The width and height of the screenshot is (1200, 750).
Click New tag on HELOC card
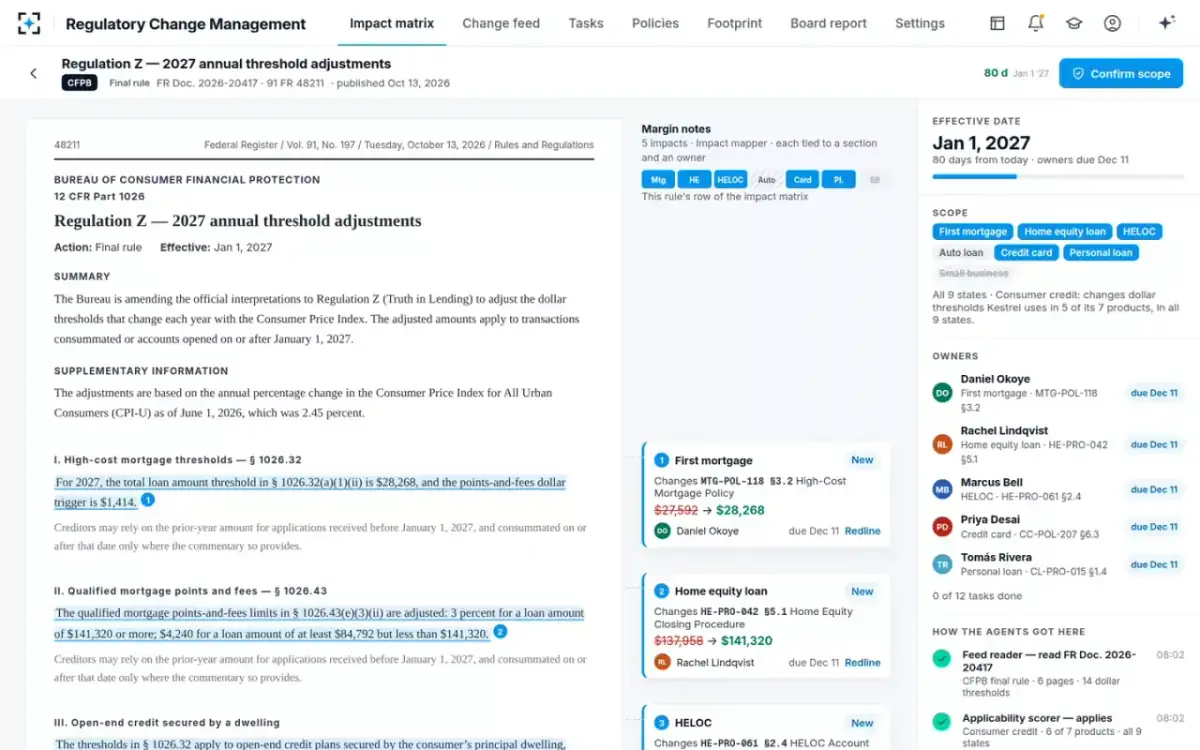[x=862, y=722]
